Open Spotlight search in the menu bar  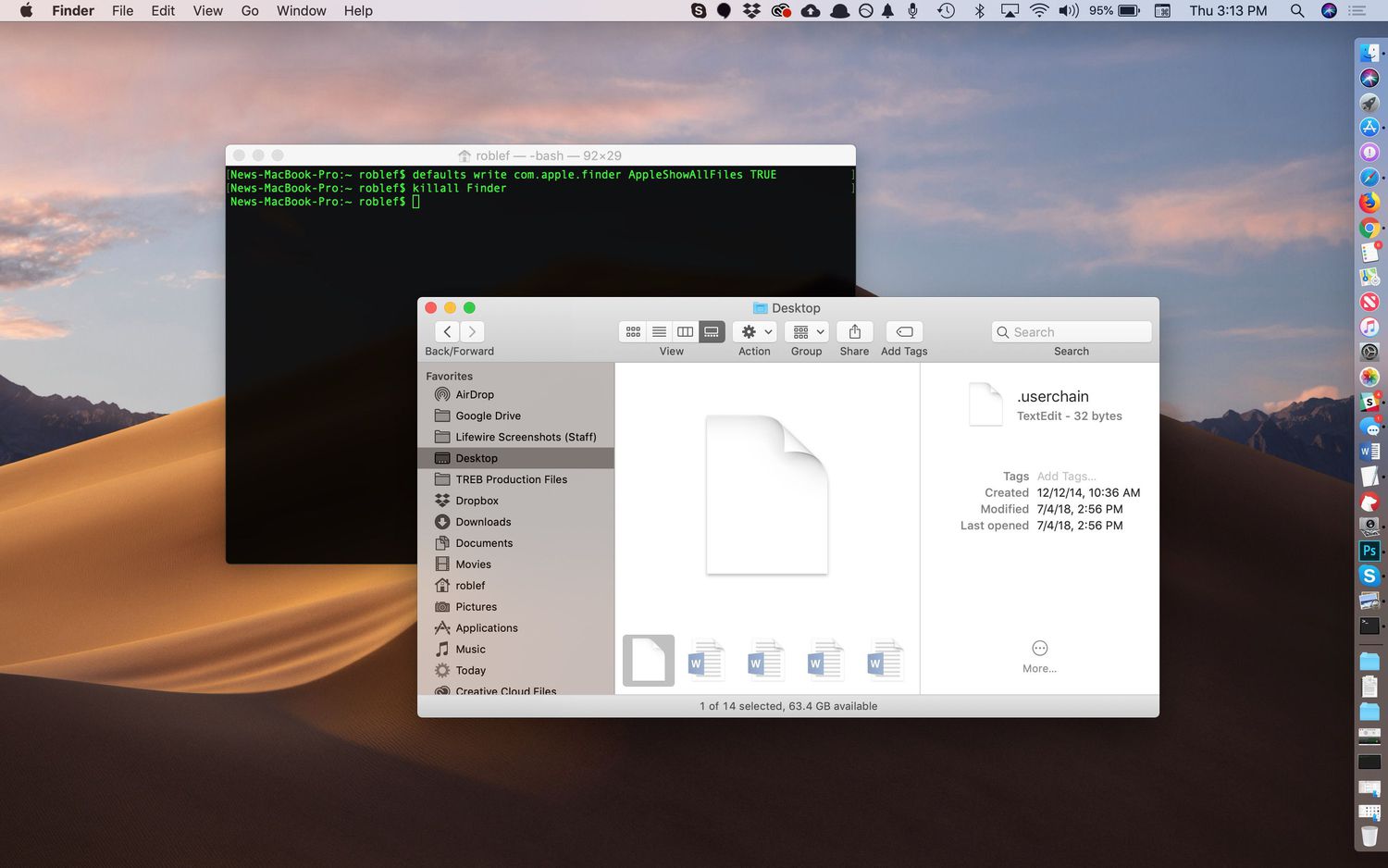point(1297,11)
